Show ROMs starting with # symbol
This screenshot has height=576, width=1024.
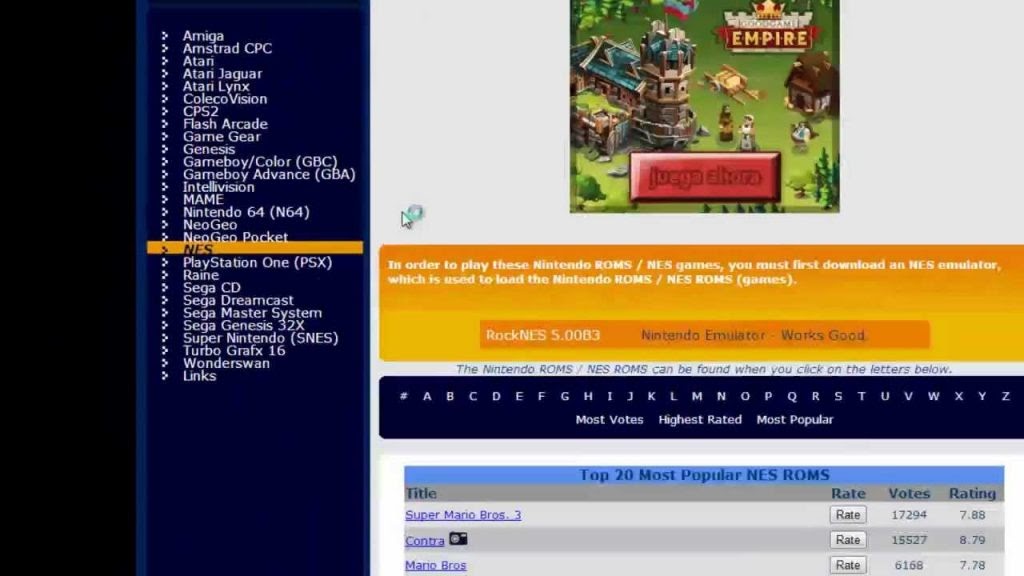coord(404,396)
